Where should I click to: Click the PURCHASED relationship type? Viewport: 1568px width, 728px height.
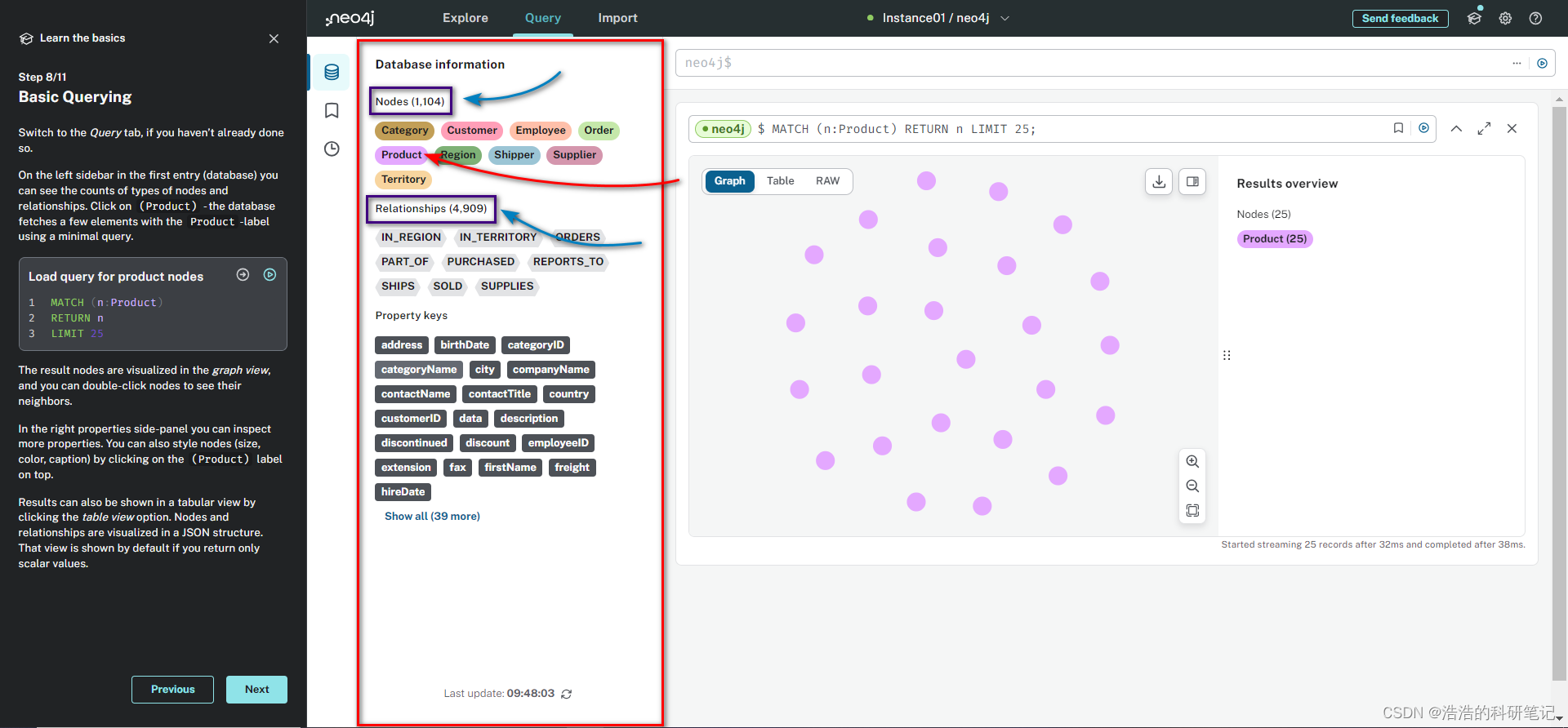coord(480,262)
